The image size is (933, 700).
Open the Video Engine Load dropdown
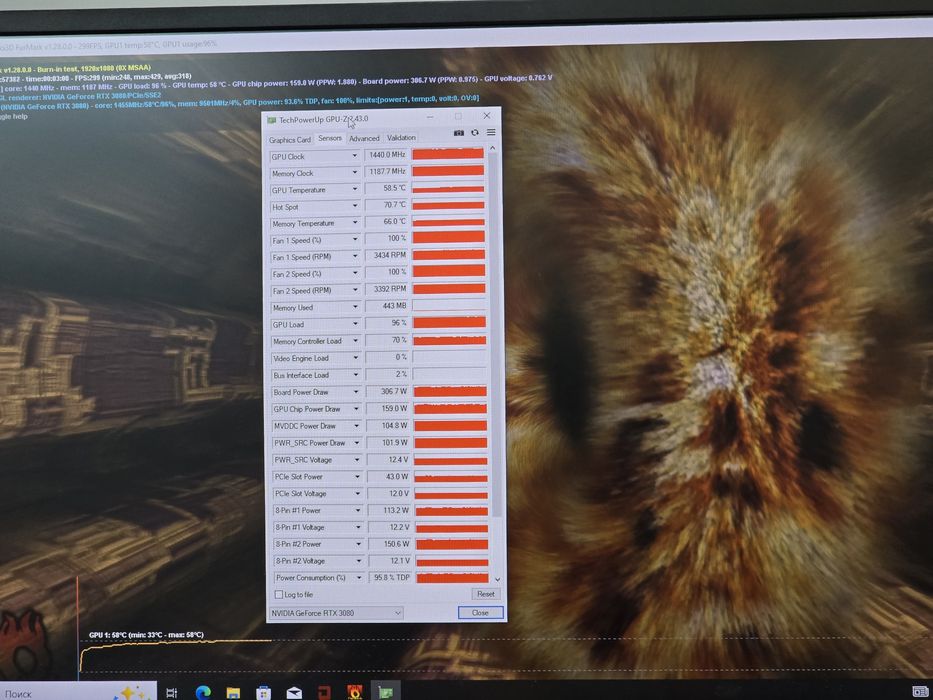tap(356, 358)
